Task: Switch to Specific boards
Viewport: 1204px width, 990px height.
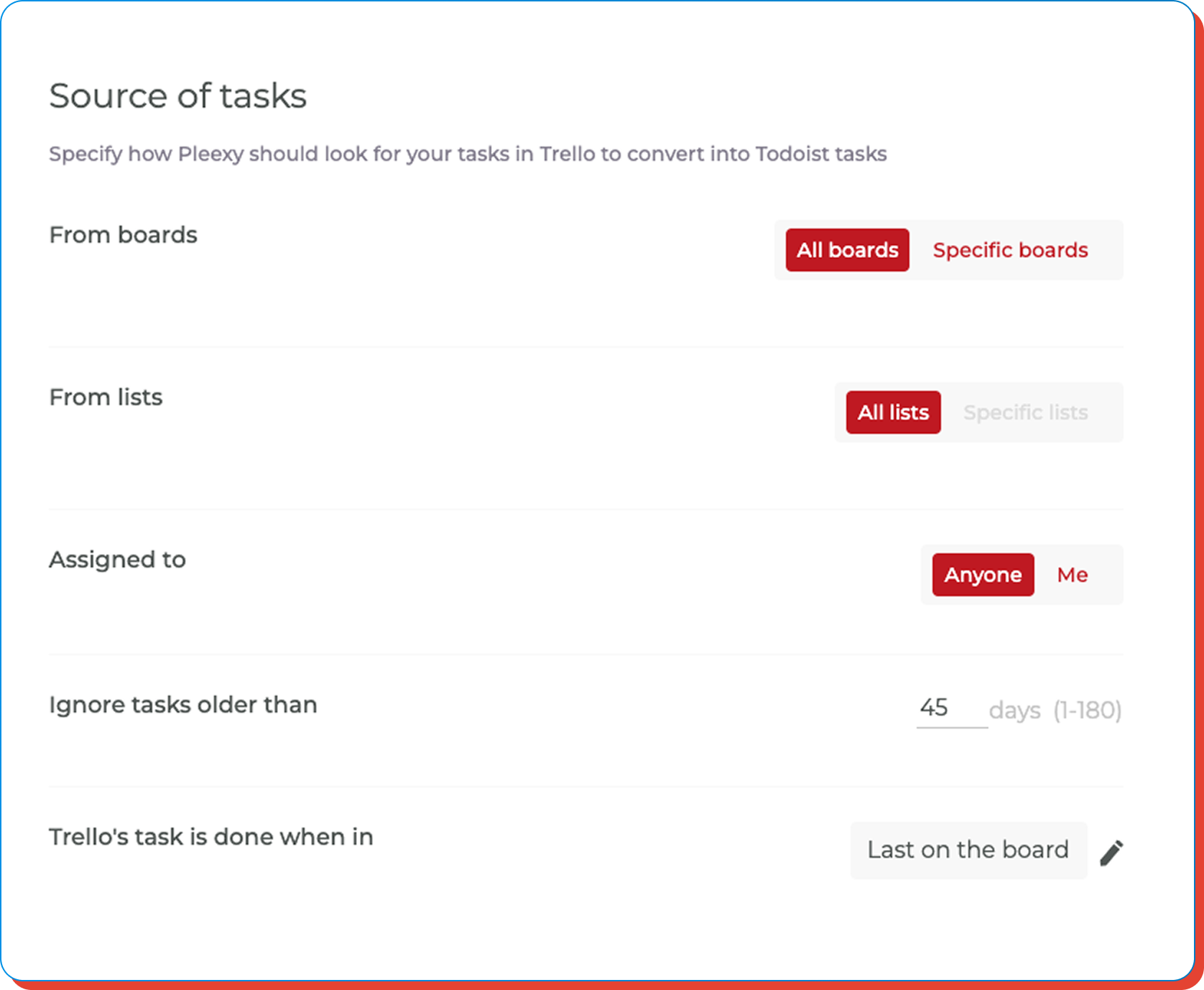Action: point(1010,250)
